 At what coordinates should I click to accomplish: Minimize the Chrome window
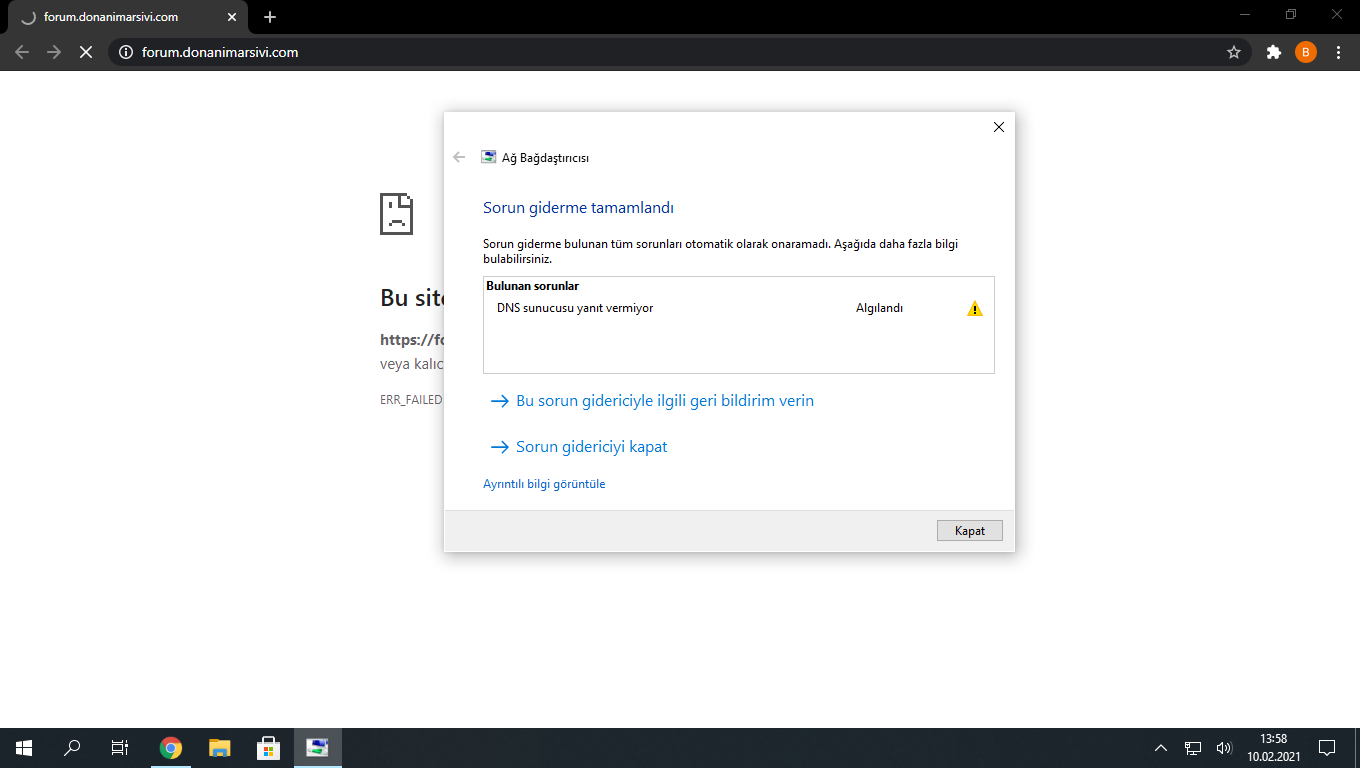[1245, 14]
